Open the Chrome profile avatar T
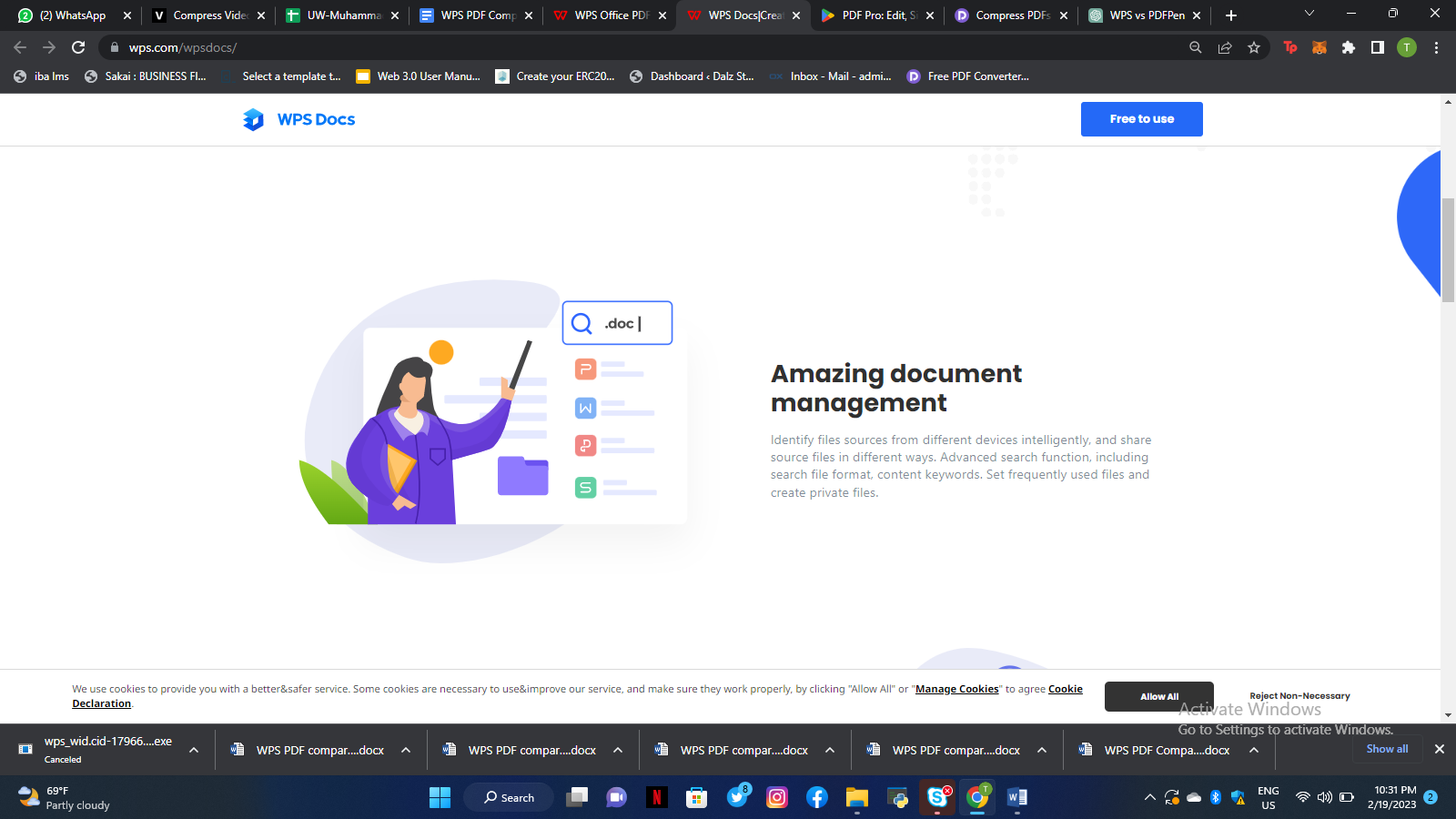Screen dimensions: 1456x819 [1407, 47]
